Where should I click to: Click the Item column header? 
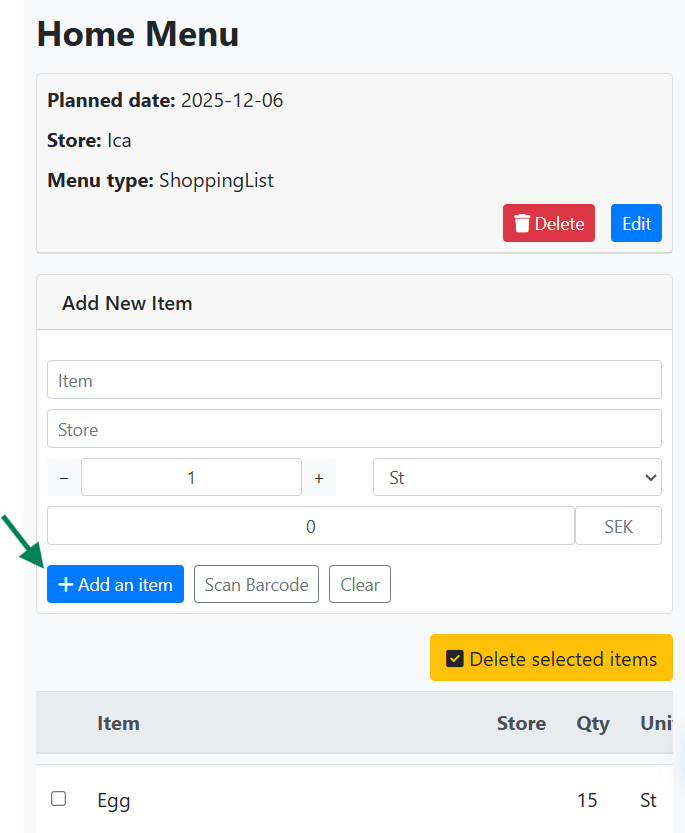tap(118, 723)
